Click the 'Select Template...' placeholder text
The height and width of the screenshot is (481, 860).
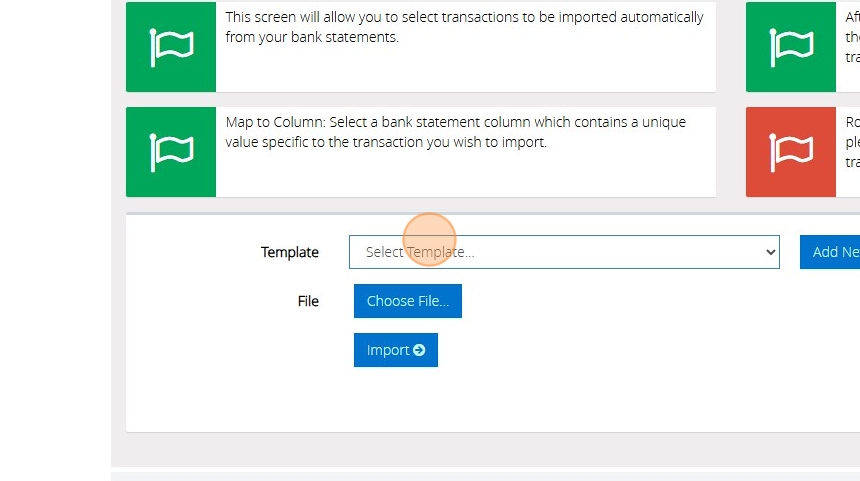pyautogui.click(x=420, y=252)
